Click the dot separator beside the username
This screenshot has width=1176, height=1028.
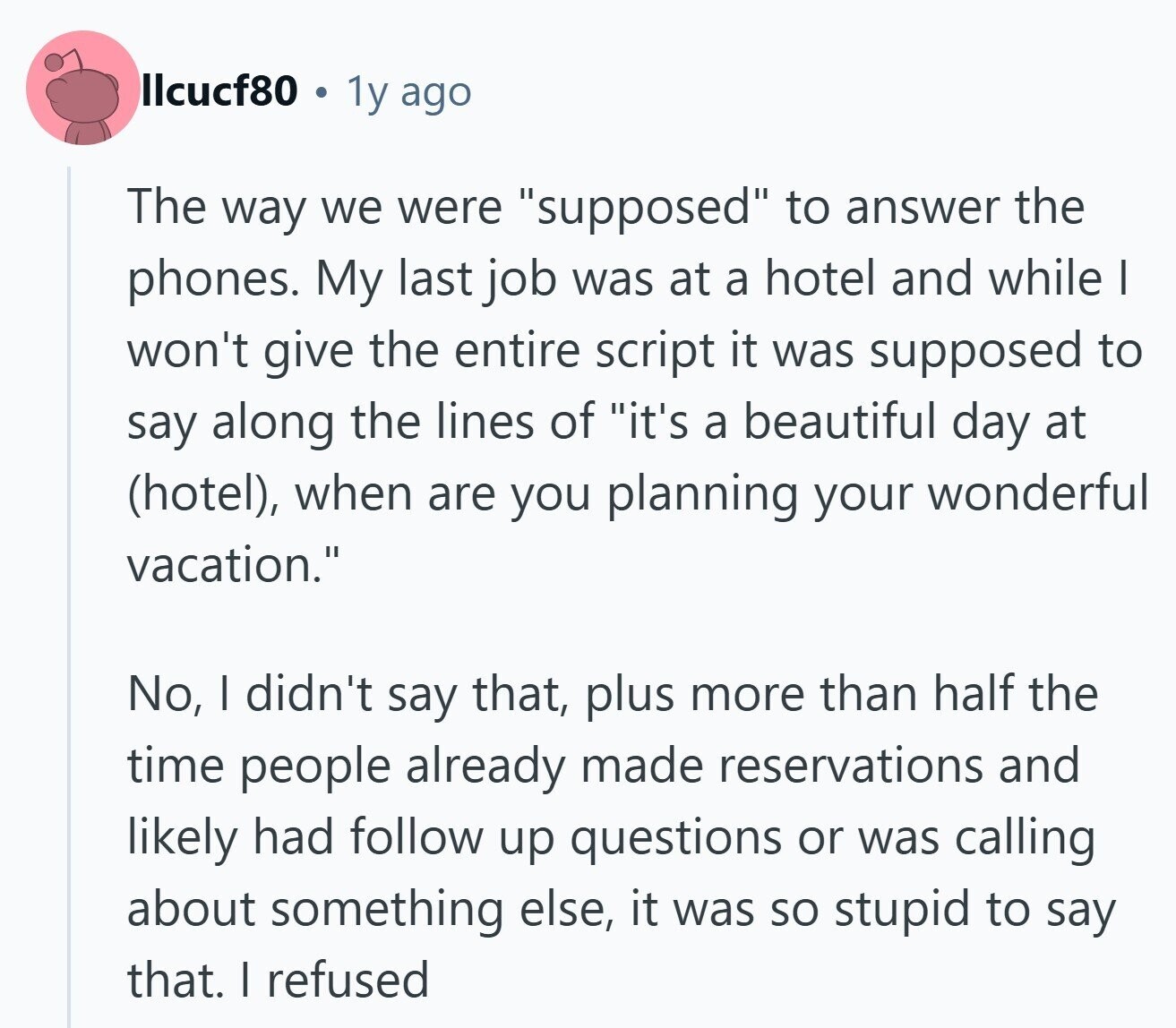point(322,91)
